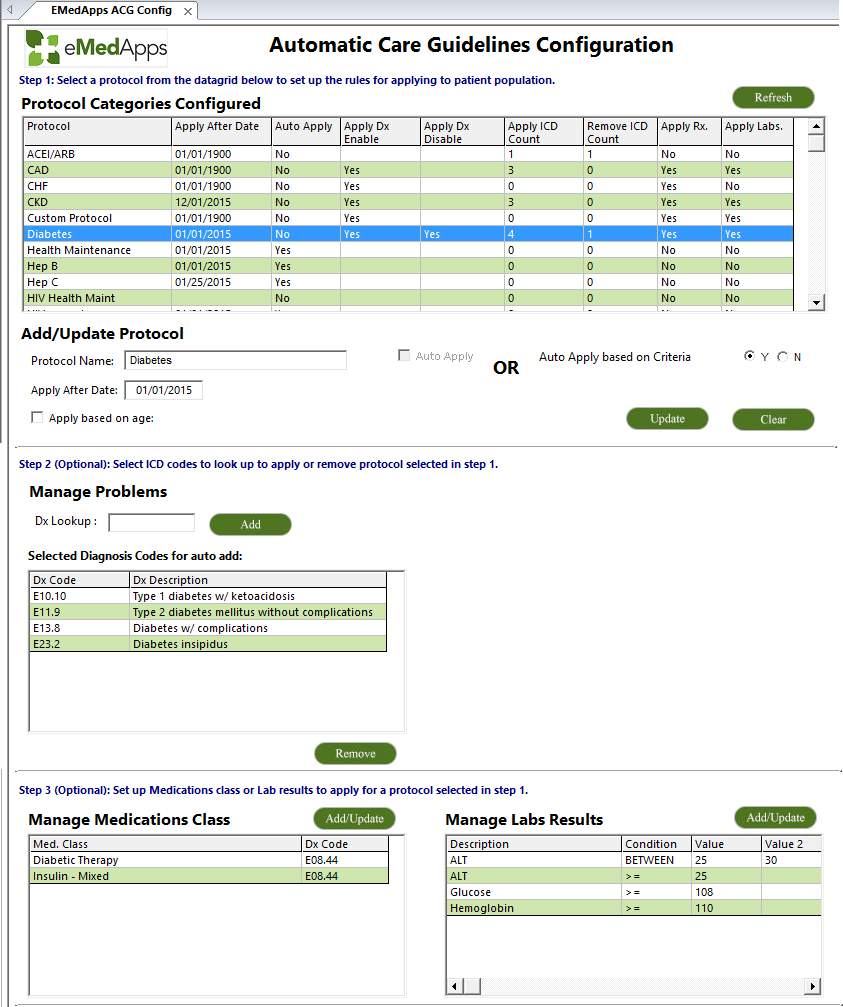Viewport: 843px width, 1007px height.
Task: Select the ALT BETWEEN lab row
Action: [x=634, y=860]
